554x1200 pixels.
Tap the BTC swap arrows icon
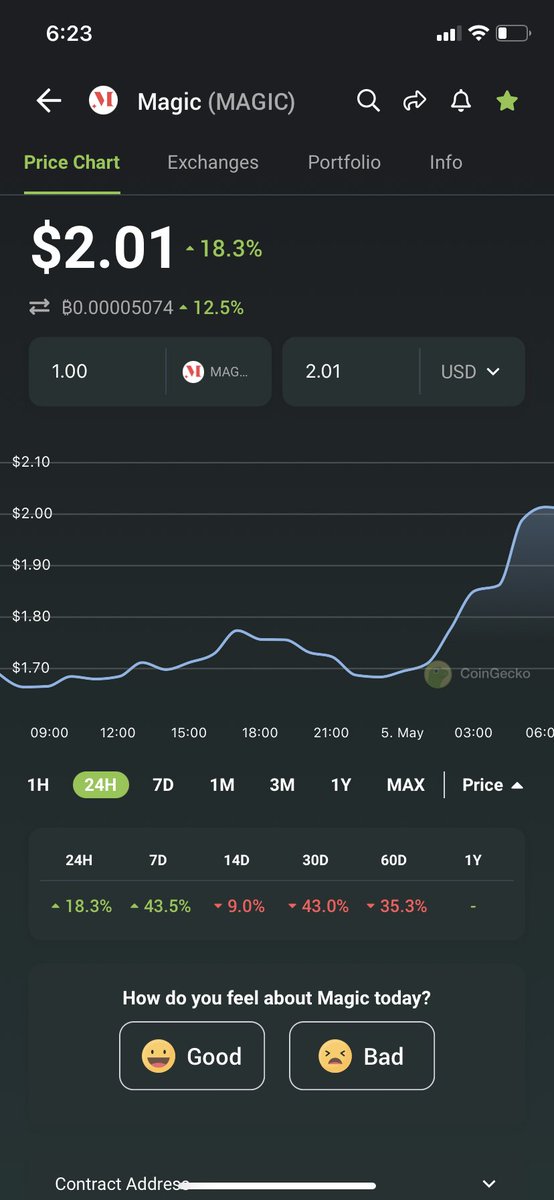pyautogui.click(x=39, y=308)
